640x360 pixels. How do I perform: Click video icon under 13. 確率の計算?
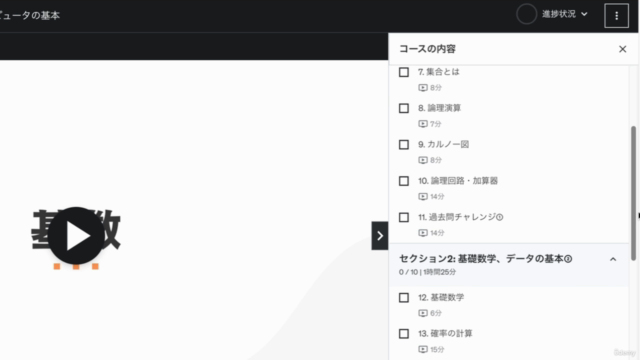[423, 349]
